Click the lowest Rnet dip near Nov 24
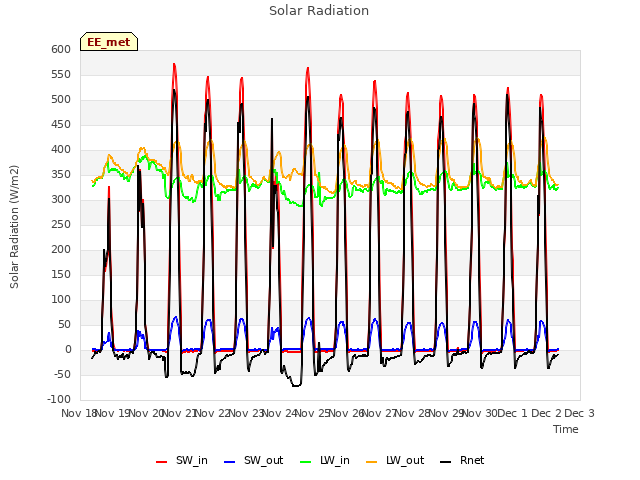 click(296, 385)
